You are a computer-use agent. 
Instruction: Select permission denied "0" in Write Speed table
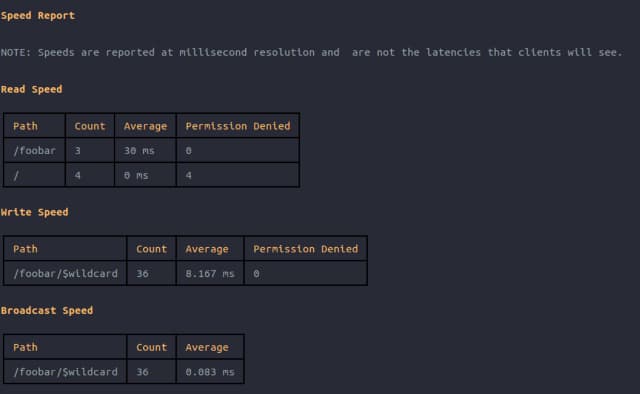[x=306, y=273]
